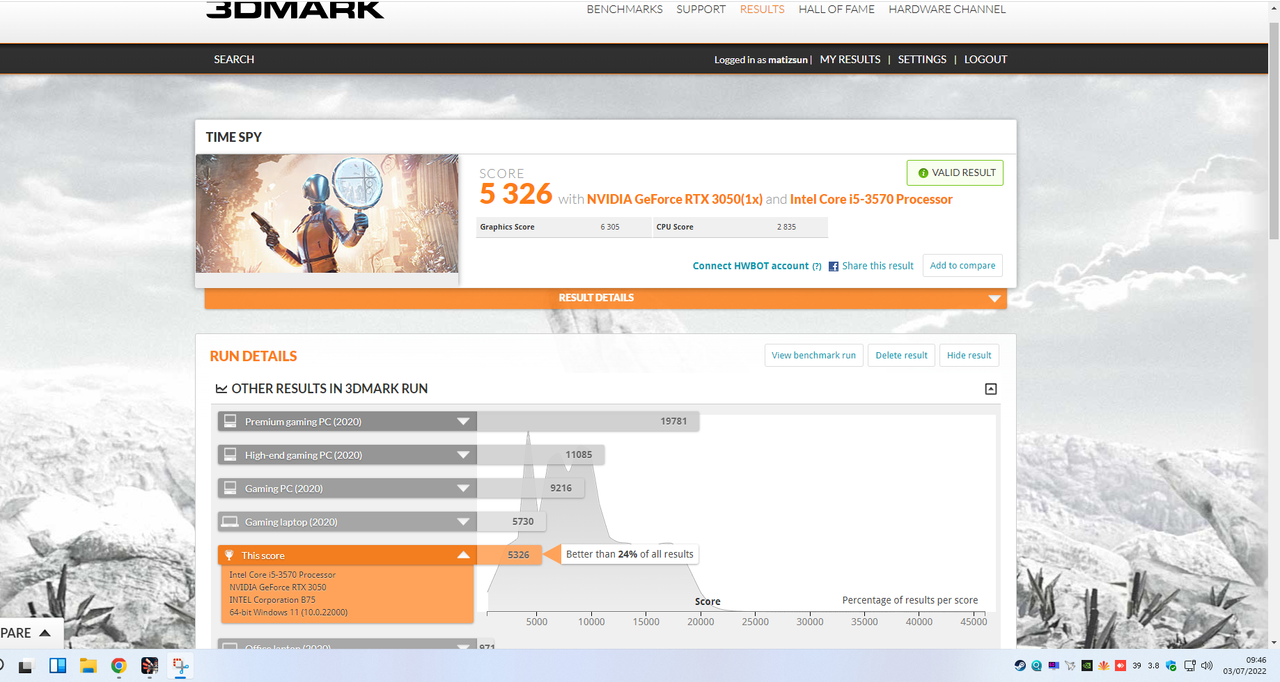This screenshot has width=1280, height=682.
Task: Open account Settings link
Action: click(922, 59)
